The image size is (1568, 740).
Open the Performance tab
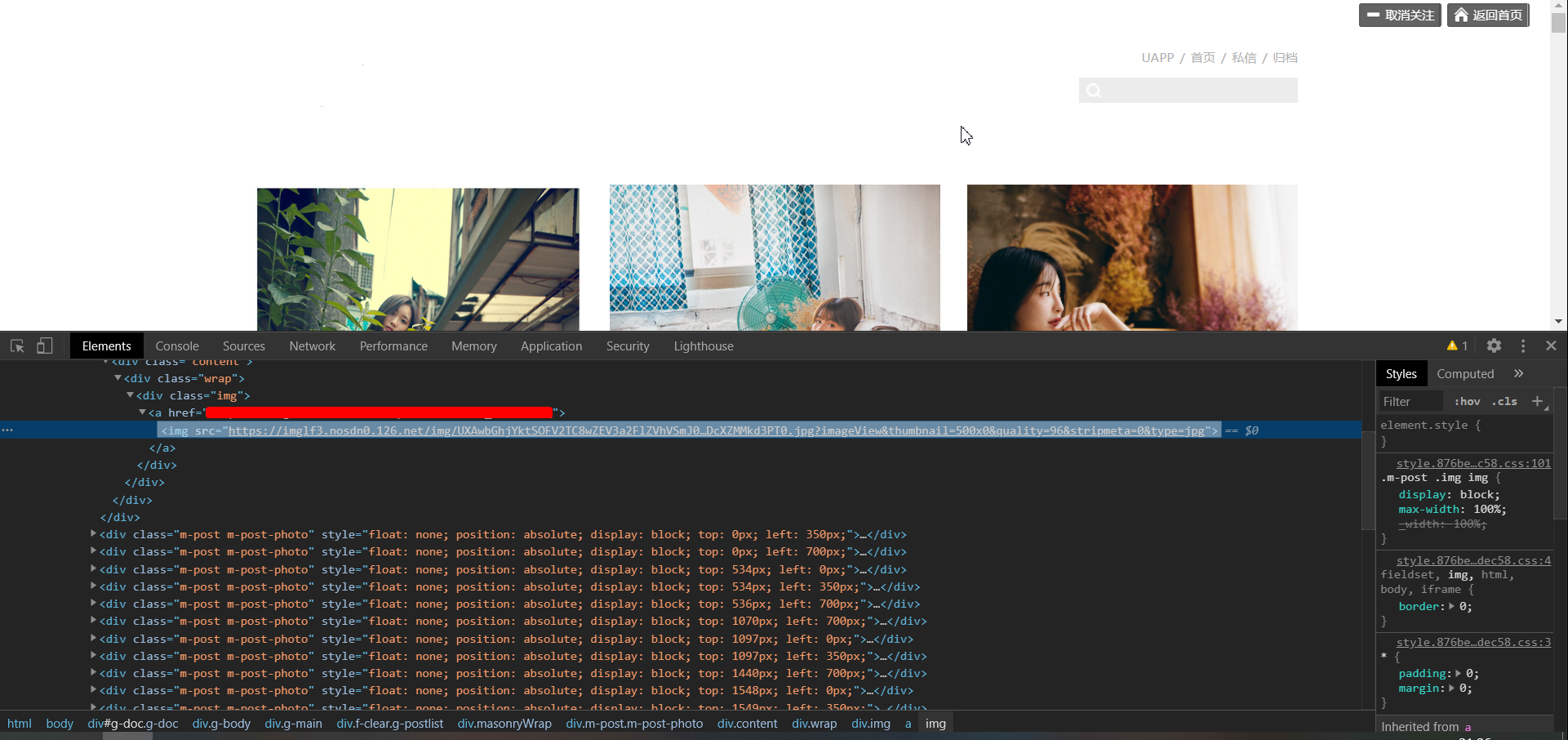[393, 346]
